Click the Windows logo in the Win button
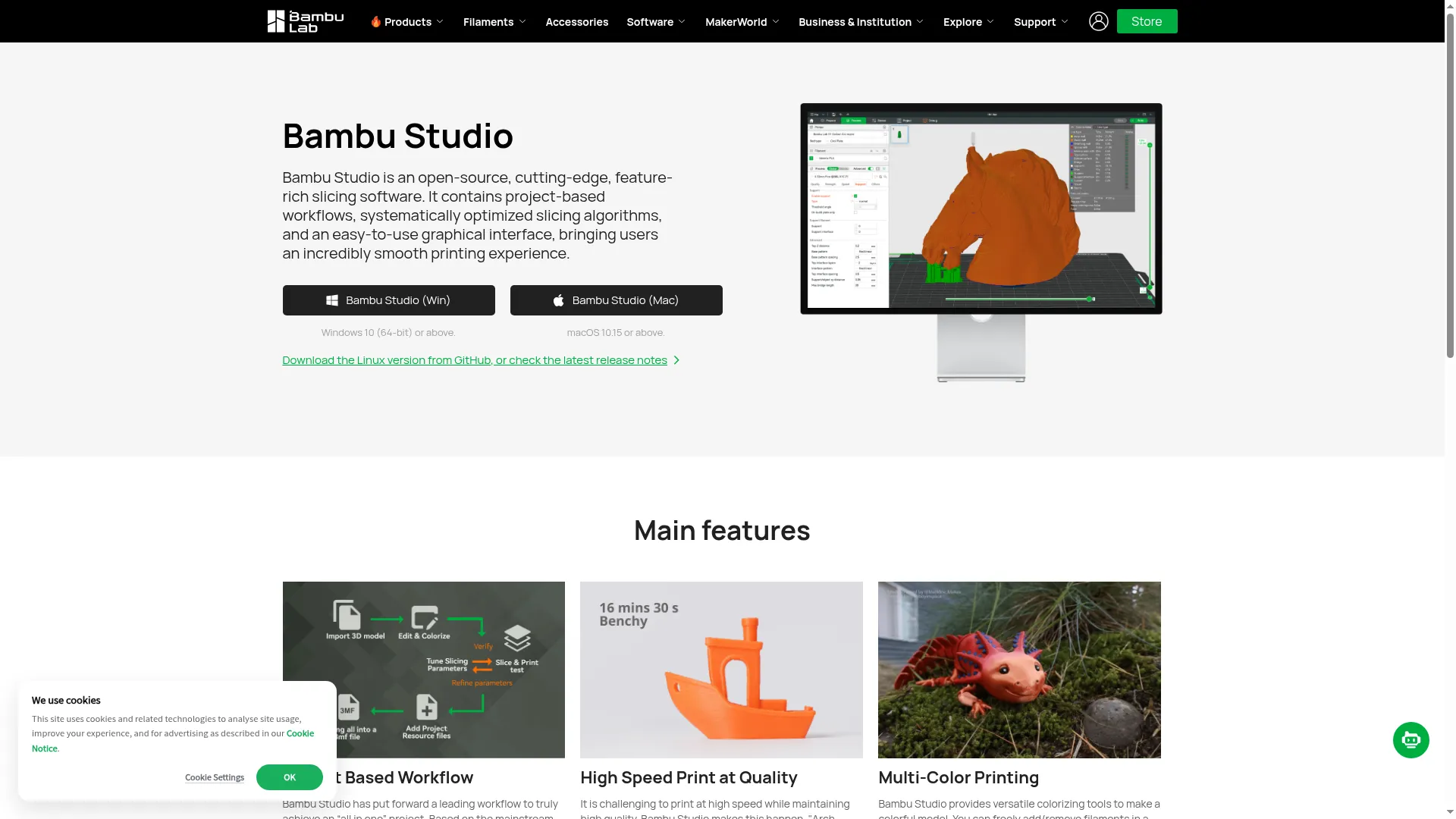The height and width of the screenshot is (819, 1456). [x=332, y=300]
